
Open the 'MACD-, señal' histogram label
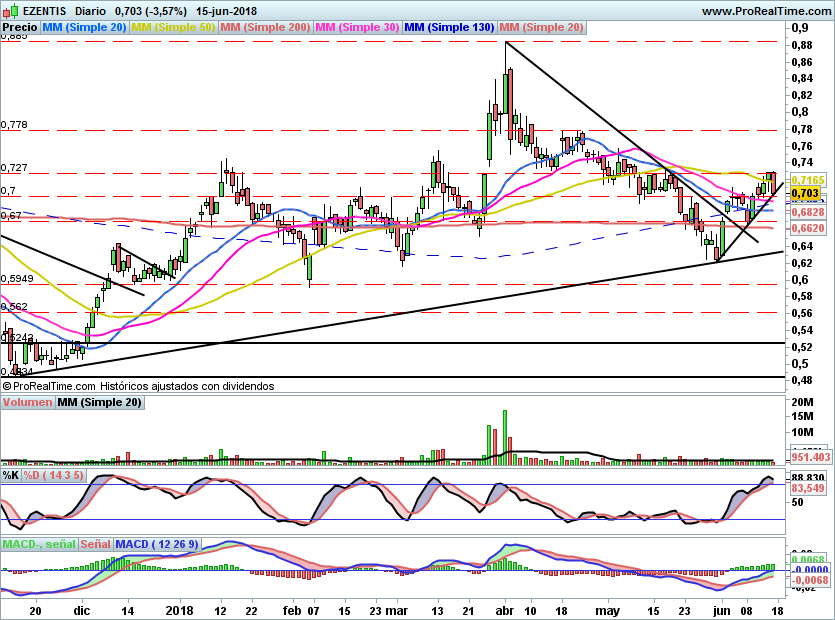39,544
